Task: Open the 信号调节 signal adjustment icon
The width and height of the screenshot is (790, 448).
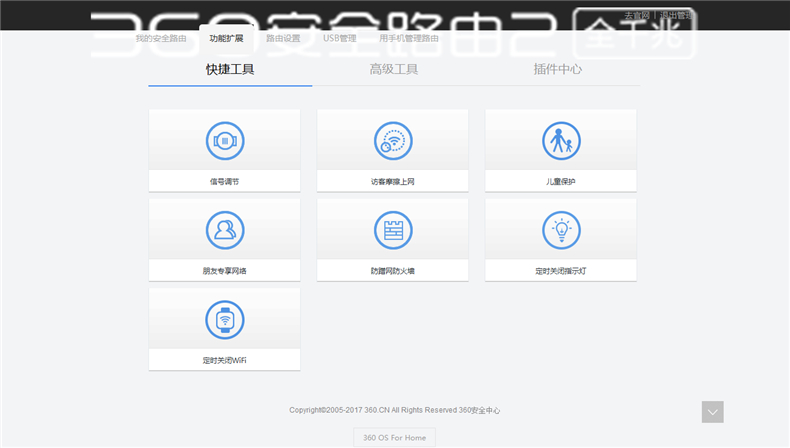Action: tap(225, 141)
